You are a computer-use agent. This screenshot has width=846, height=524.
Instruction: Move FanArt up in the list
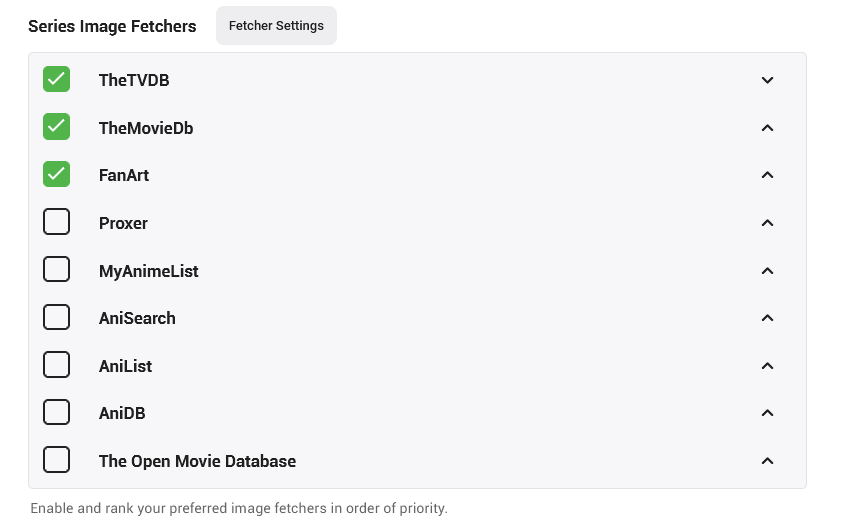point(767,175)
